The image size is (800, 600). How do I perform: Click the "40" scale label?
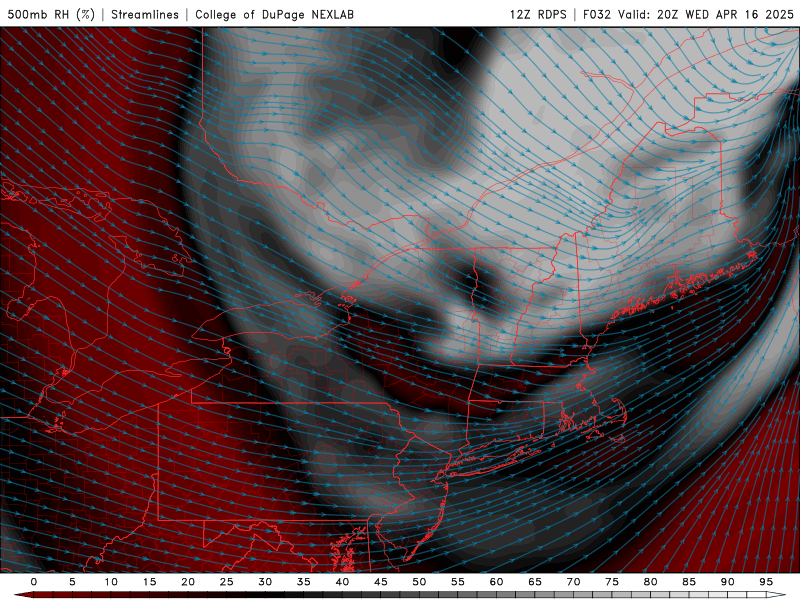pyautogui.click(x=342, y=582)
